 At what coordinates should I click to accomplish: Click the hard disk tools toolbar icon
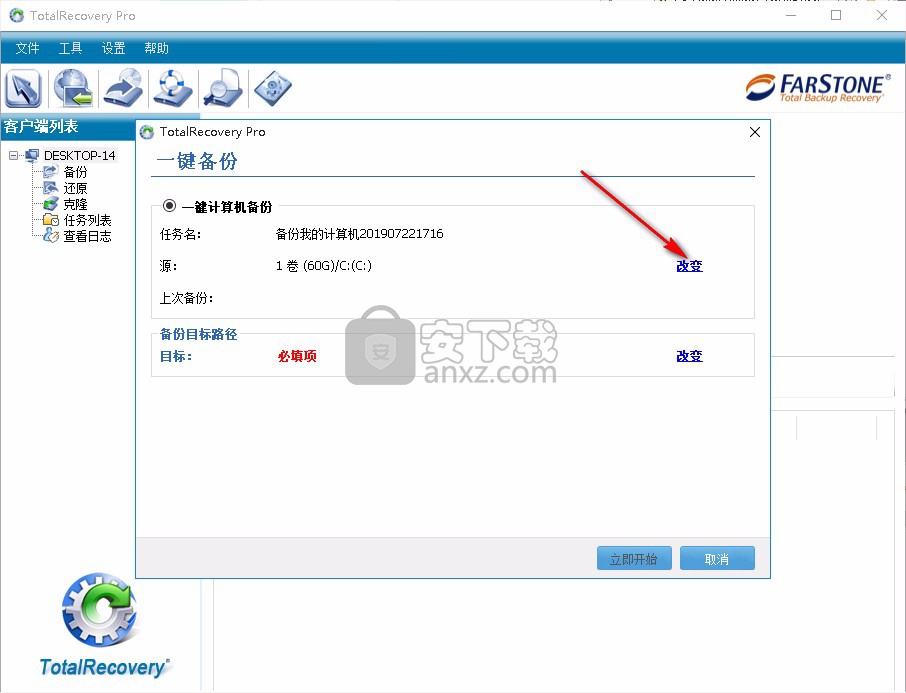(273, 88)
